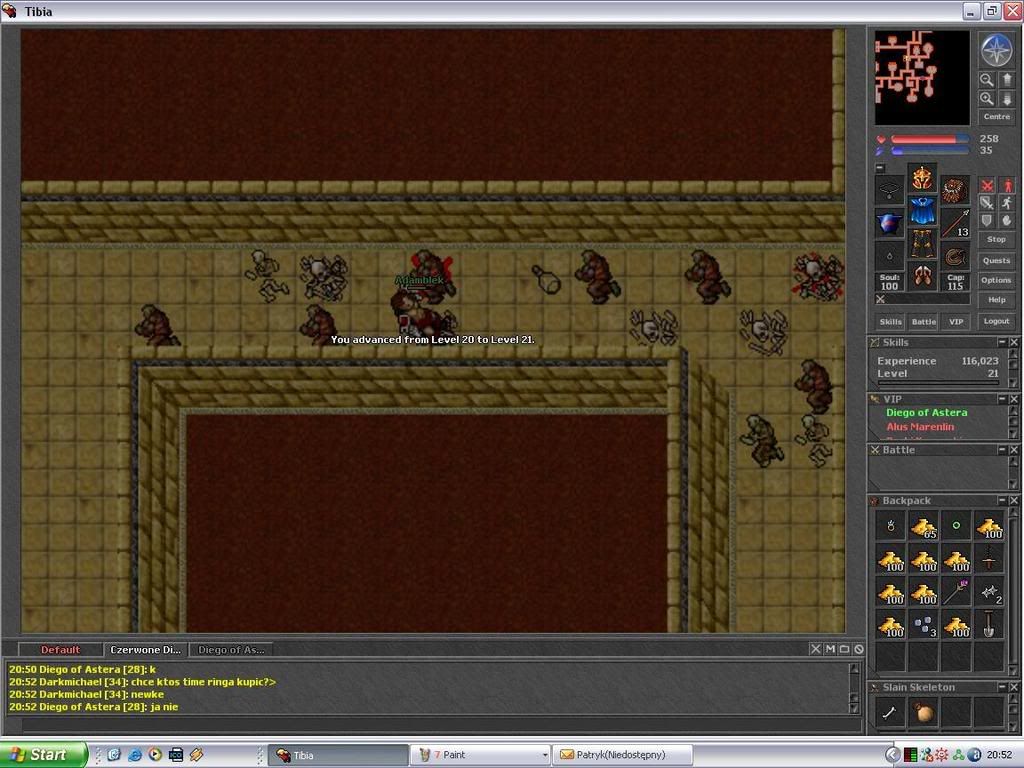Click the blue shield equipment slot
The image size is (1024, 768).
(889, 223)
